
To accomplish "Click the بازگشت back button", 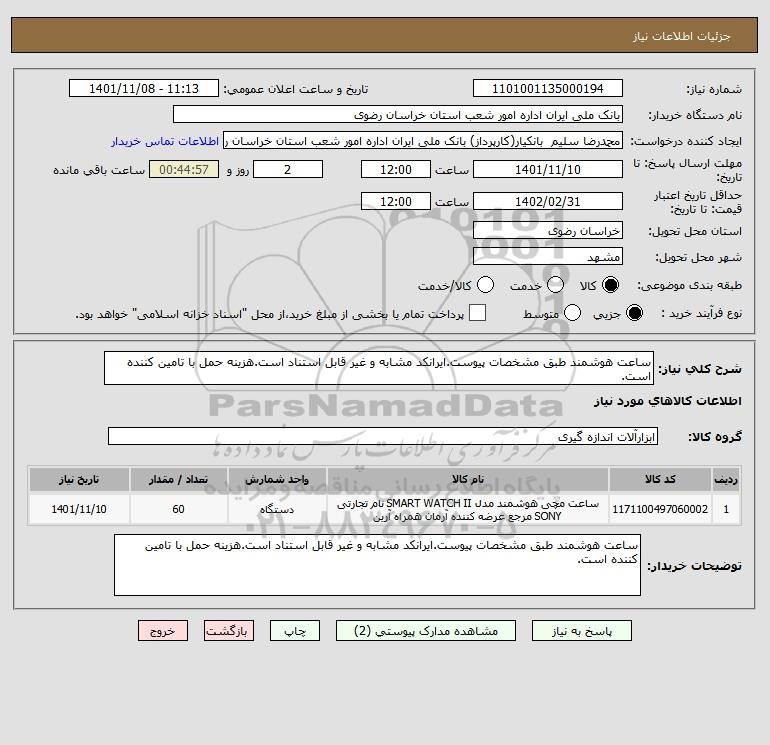I will coord(229,631).
